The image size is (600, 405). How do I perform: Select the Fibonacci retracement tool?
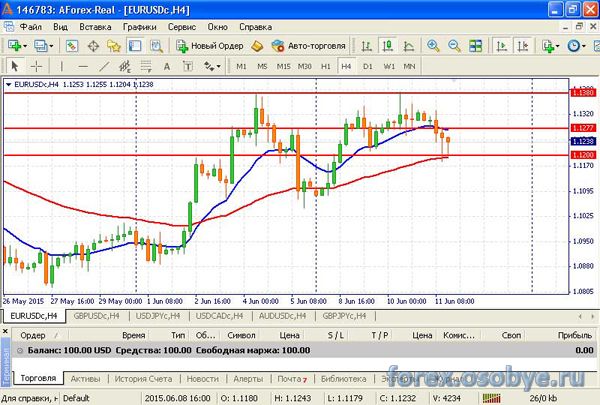pos(146,66)
